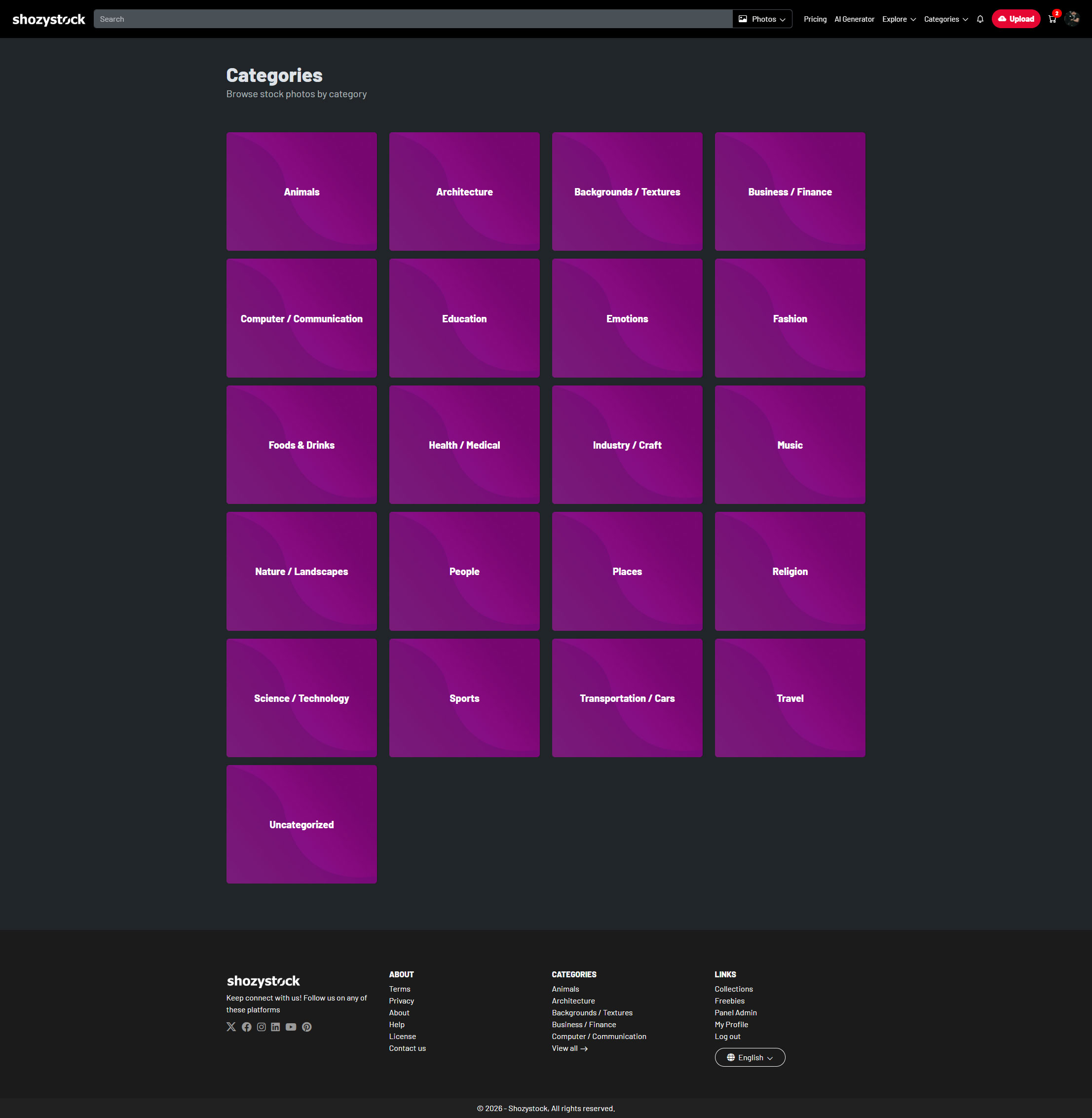The height and width of the screenshot is (1118, 1092).
Task: Expand the Categories header dropdown
Action: [945, 19]
